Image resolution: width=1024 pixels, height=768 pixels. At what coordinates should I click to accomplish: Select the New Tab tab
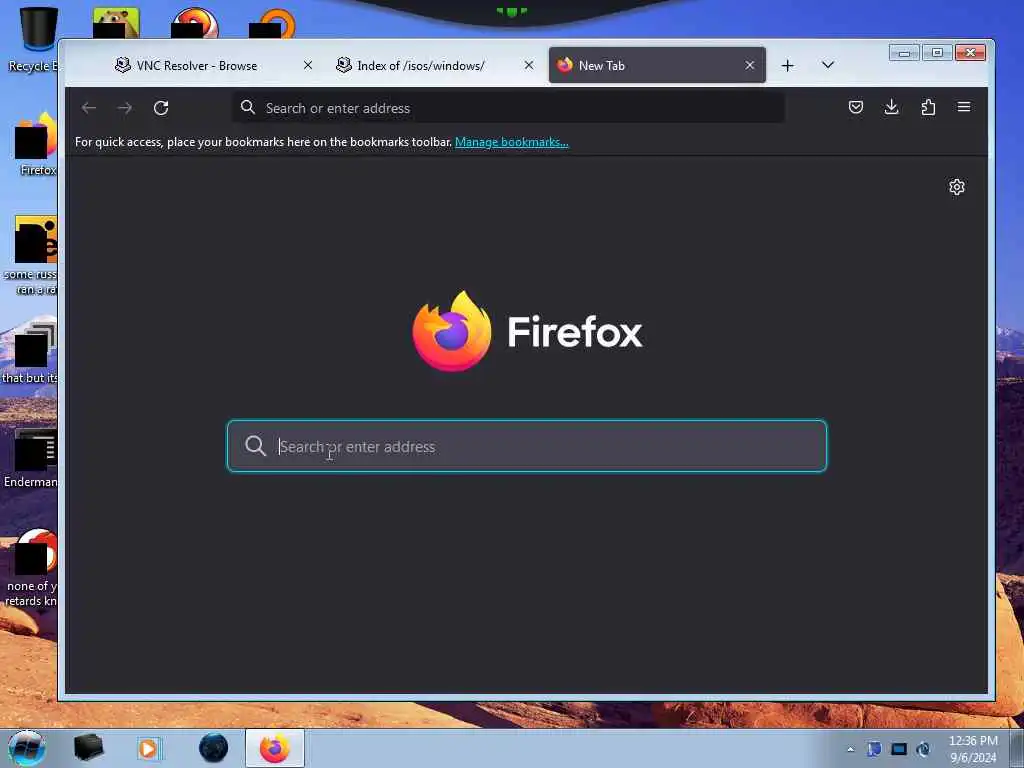coord(657,65)
